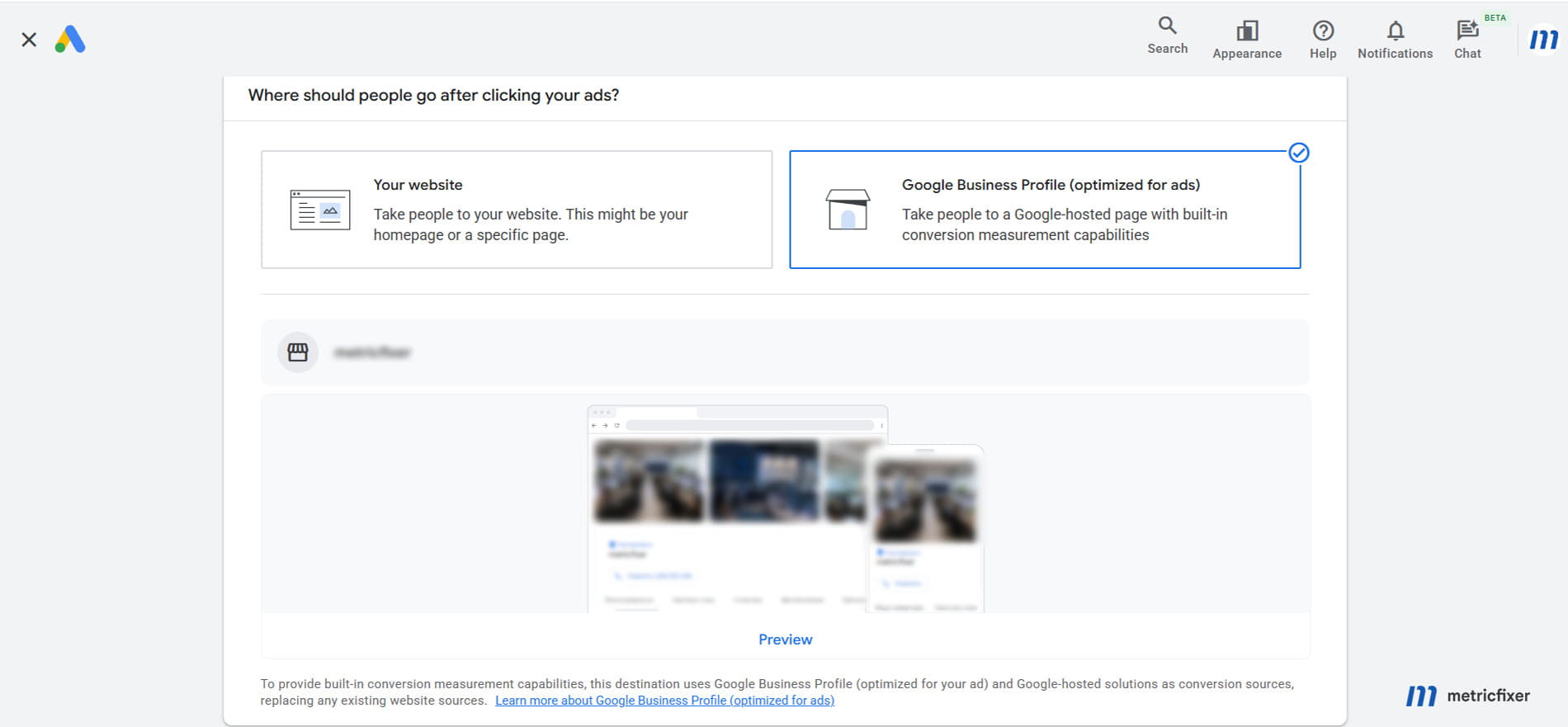Open the Notifications bell
Screen dimensions: 1568x727
[x=1395, y=40]
